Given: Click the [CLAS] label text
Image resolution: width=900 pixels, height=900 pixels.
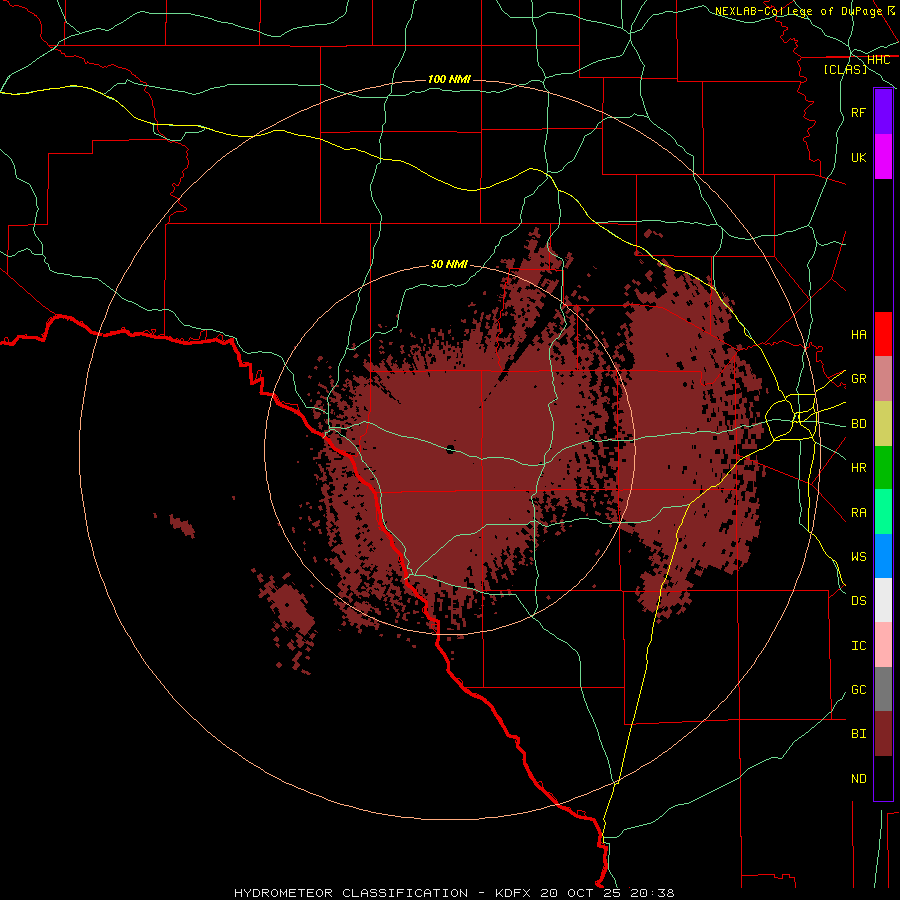Looking at the screenshot, I should click(x=845, y=70).
